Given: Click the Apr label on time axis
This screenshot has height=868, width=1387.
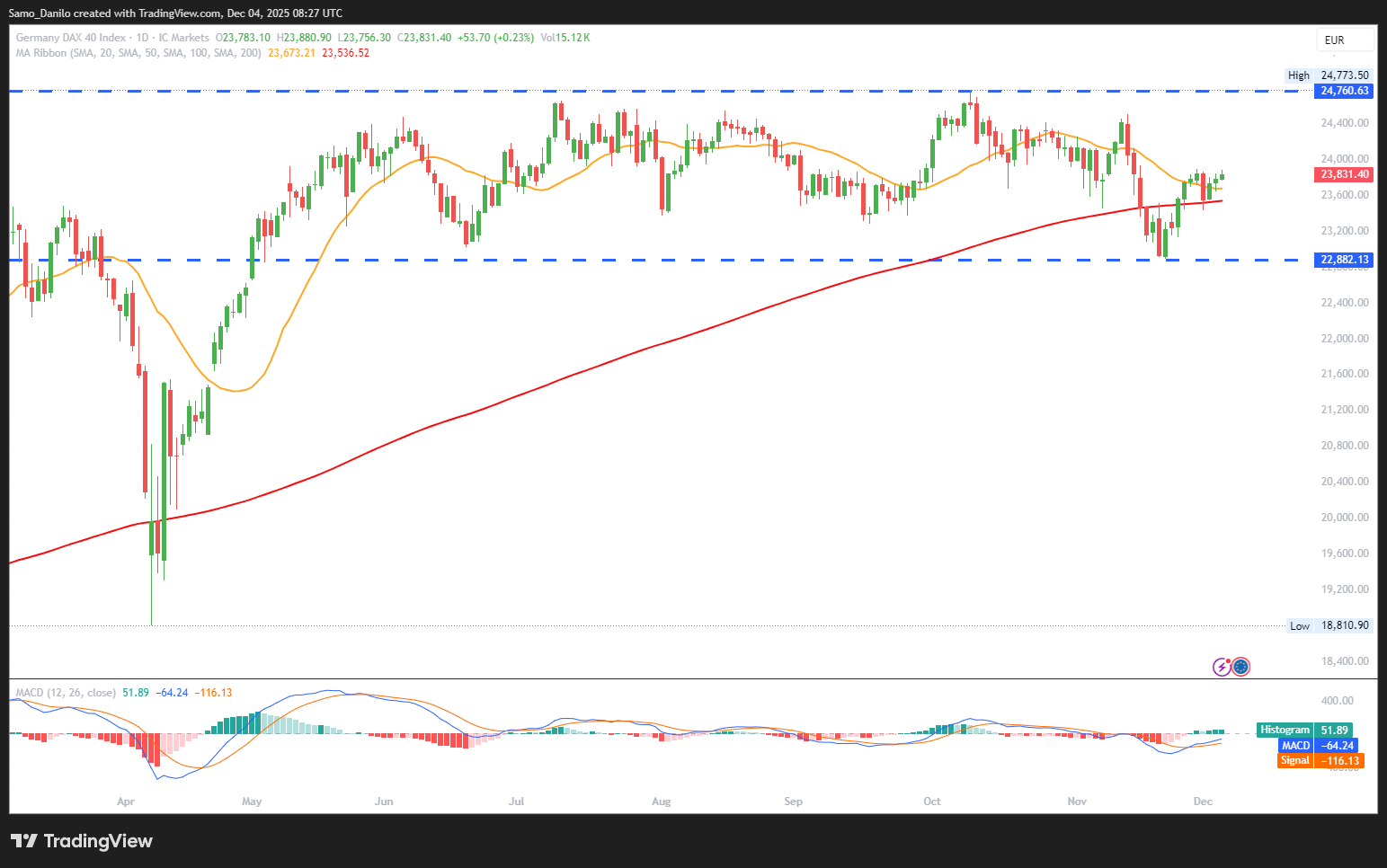Looking at the screenshot, I should 126,802.
